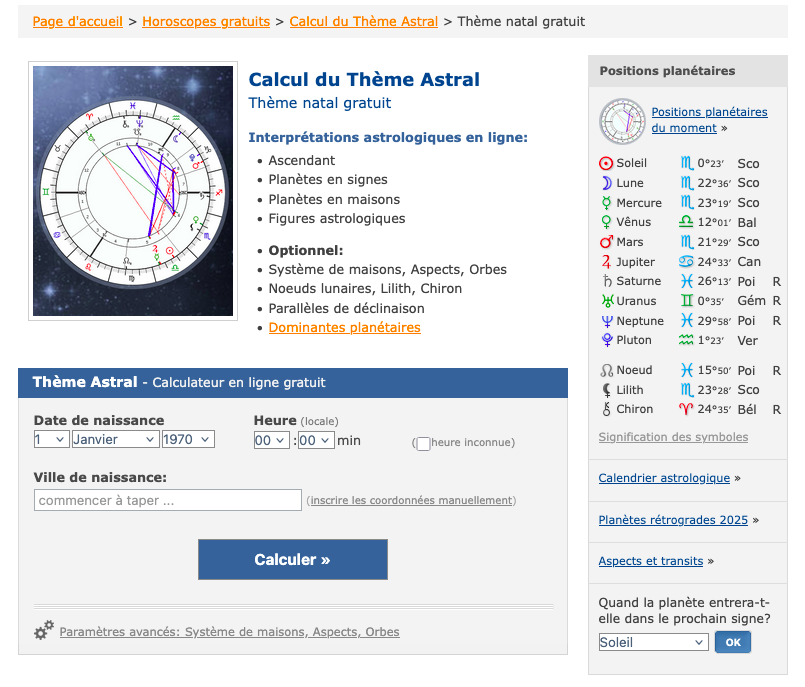Screen dimensions: 805x687
Task: Click the Pluton glyph icon
Action: 608,340
